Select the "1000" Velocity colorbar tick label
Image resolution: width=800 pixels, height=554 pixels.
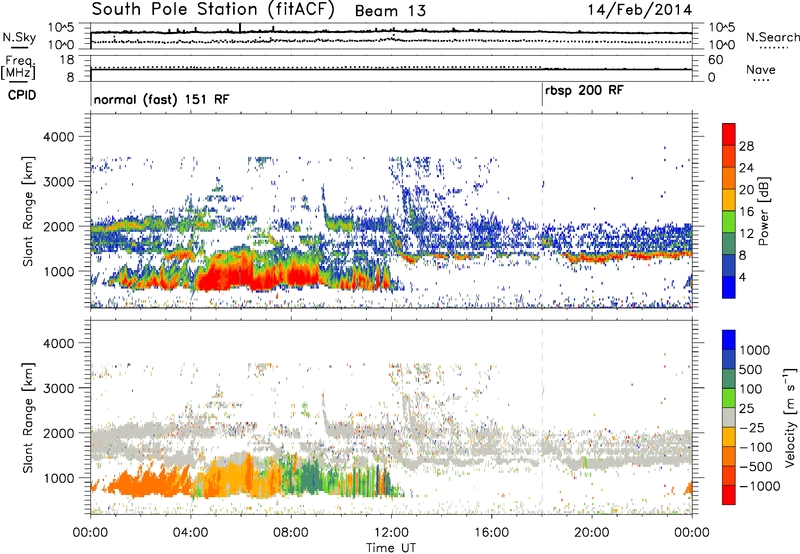point(755,350)
